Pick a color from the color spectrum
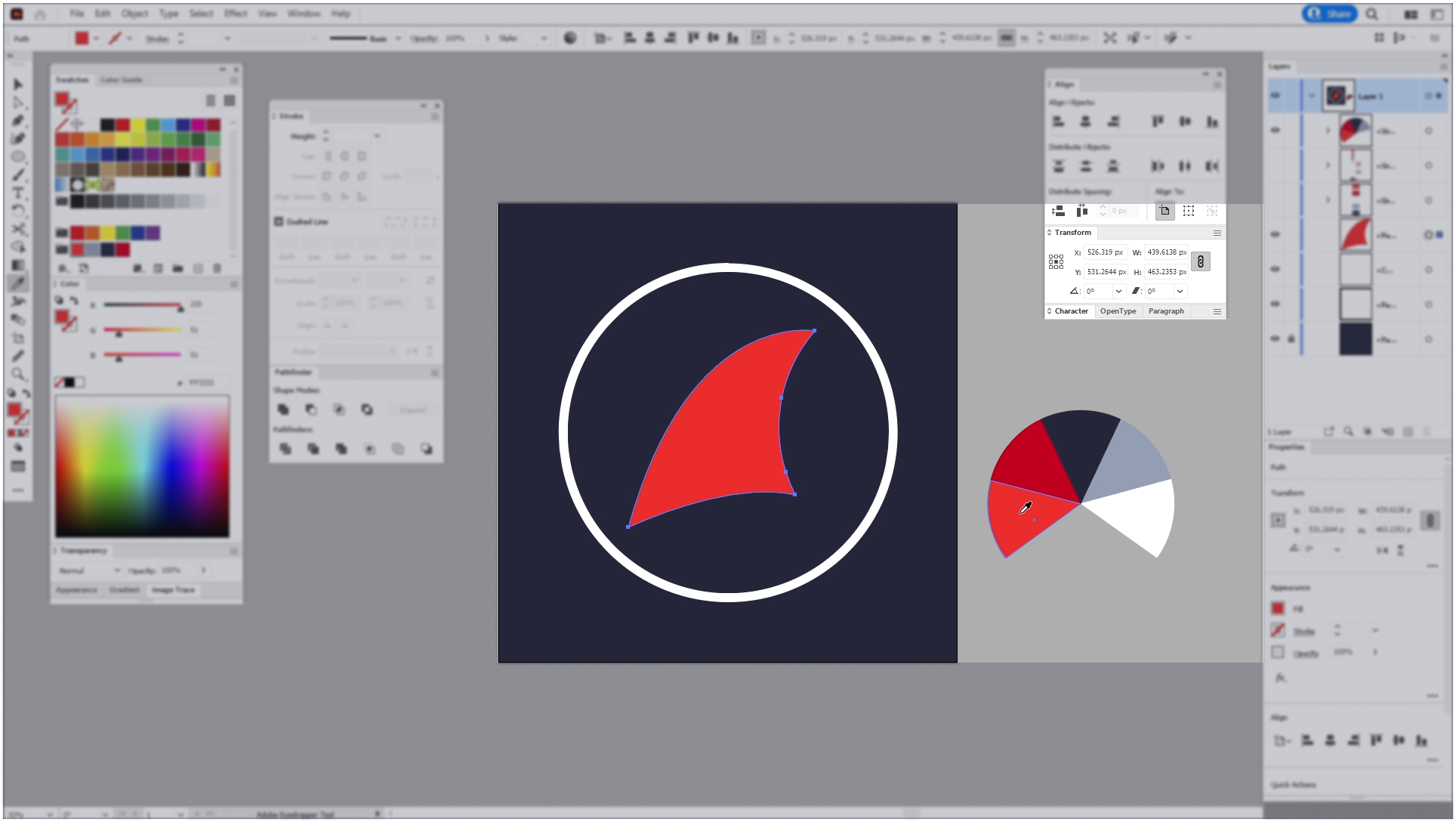Viewport: 1456px width, 822px height. [x=142, y=465]
